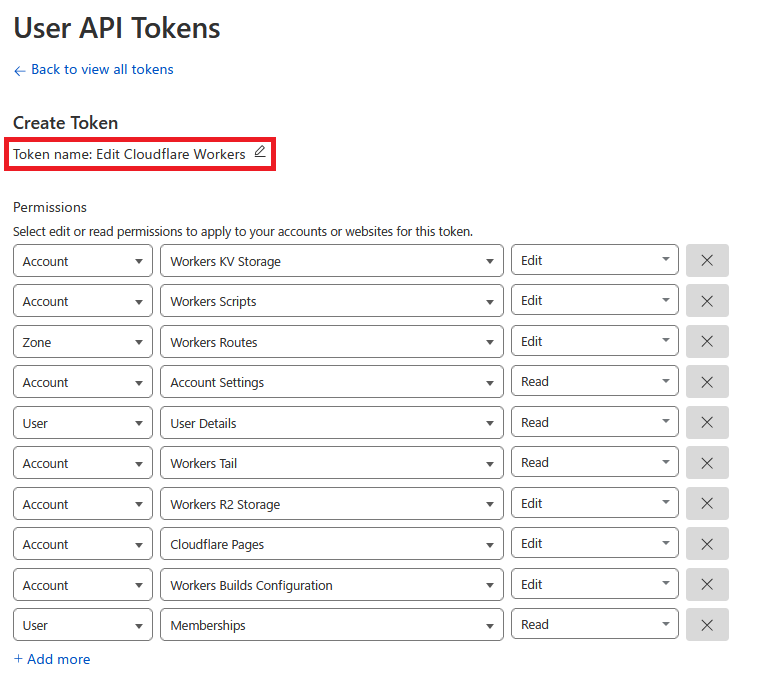Viewport: 762px width, 676px height.
Task: Open the Cloudflare Pages permission dropdown
Action: tap(331, 544)
